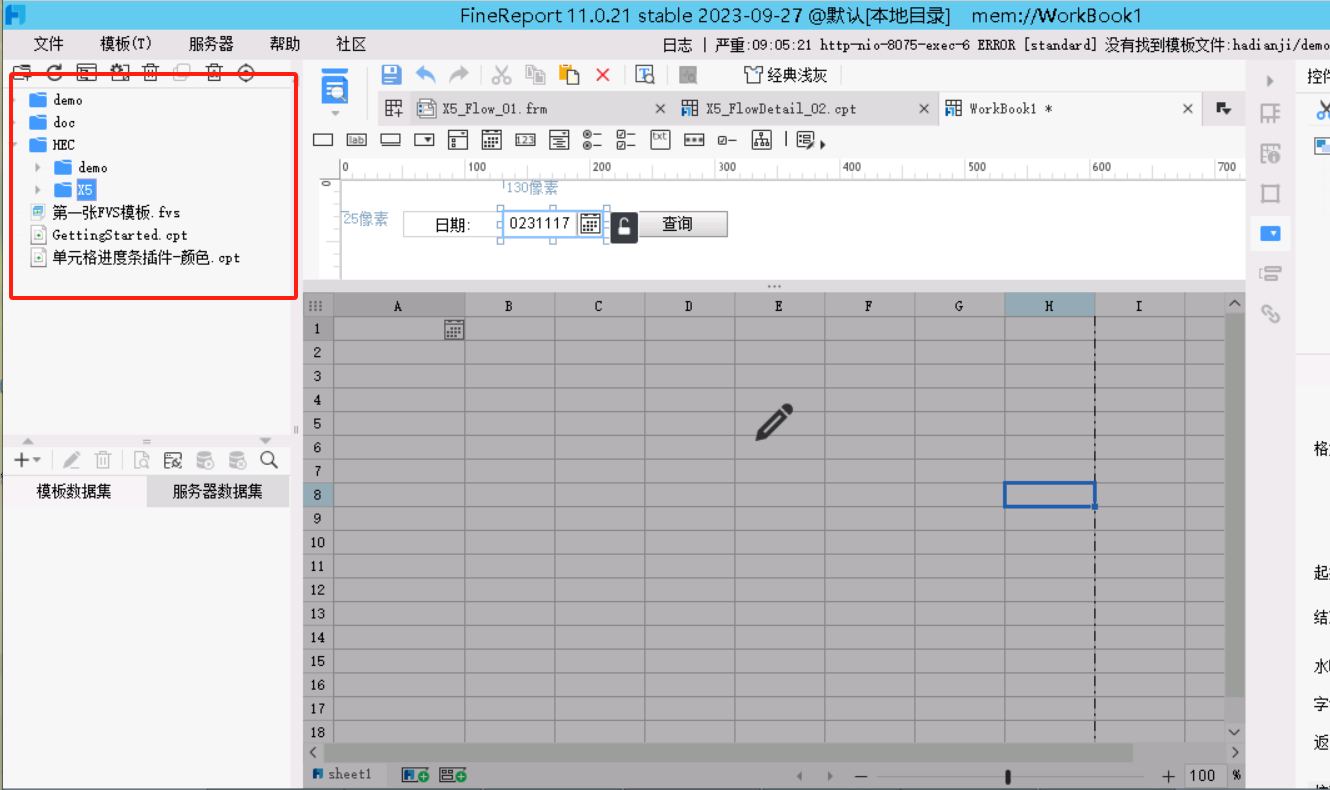Click the 经典浅灰 theme button
The height and width of the screenshot is (790, 1330).
tap(786, 75)
